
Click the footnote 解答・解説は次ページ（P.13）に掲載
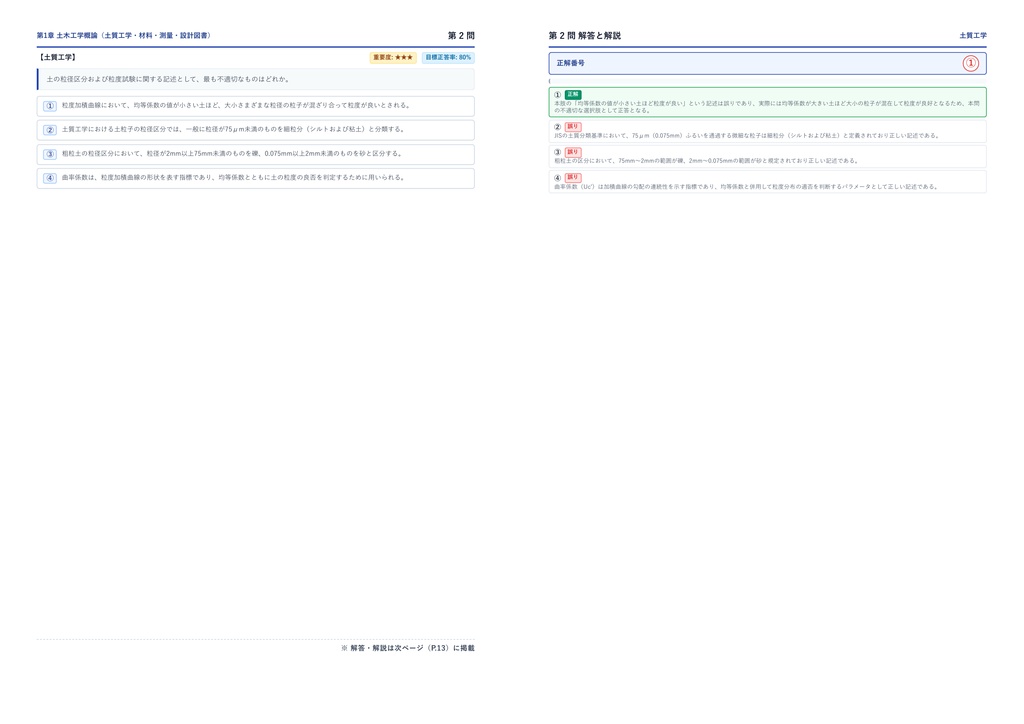[x=408, y=648]
